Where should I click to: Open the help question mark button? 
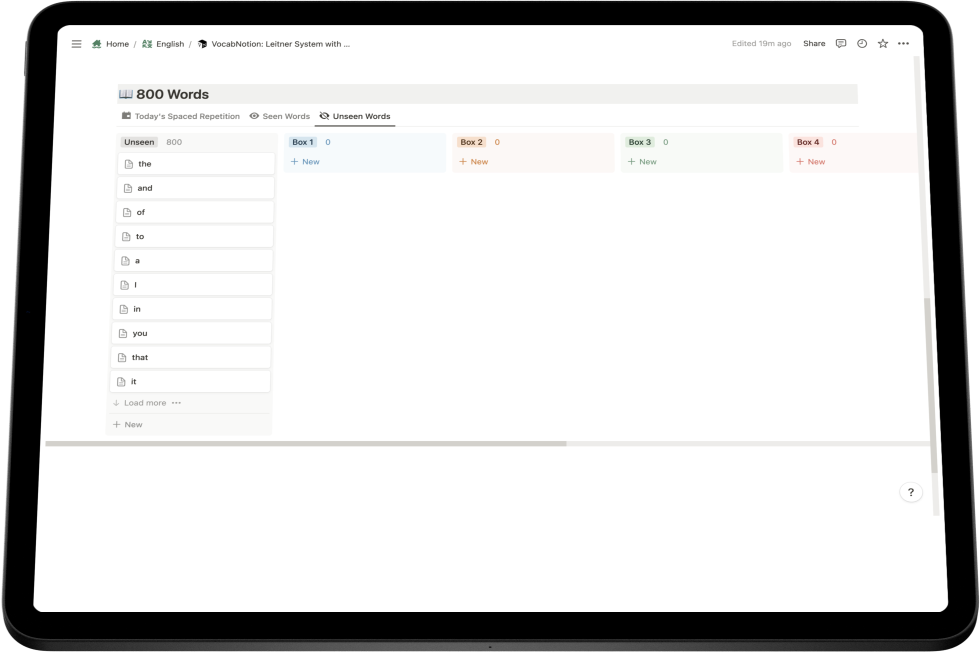pyautogui.click(x=910, y=492)
